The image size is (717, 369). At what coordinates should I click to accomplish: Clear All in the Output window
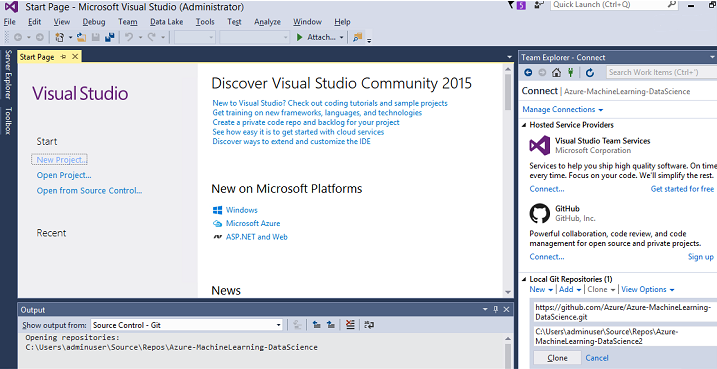coord(350,325)
